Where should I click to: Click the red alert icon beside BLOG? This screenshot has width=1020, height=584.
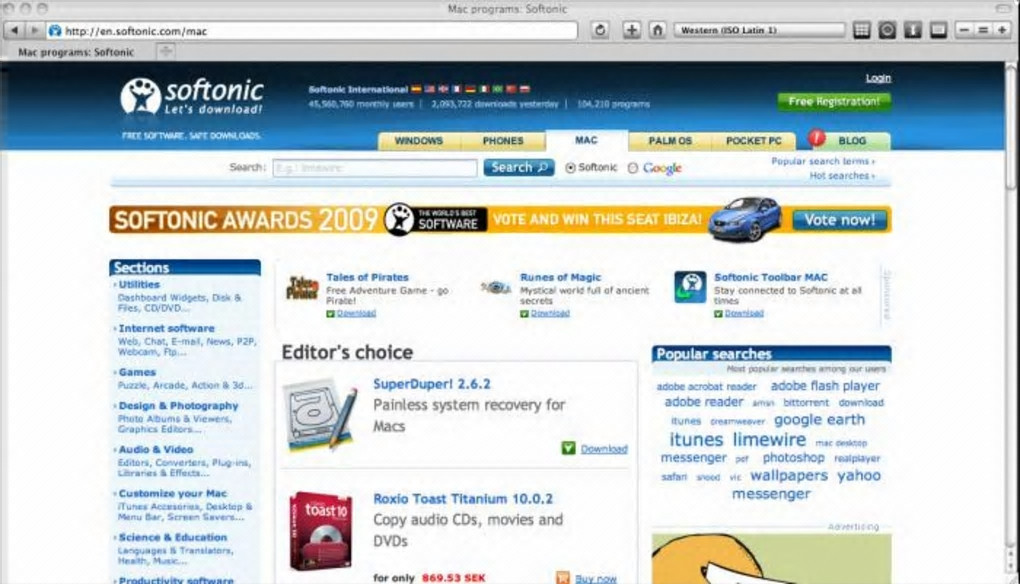[816, 138]
